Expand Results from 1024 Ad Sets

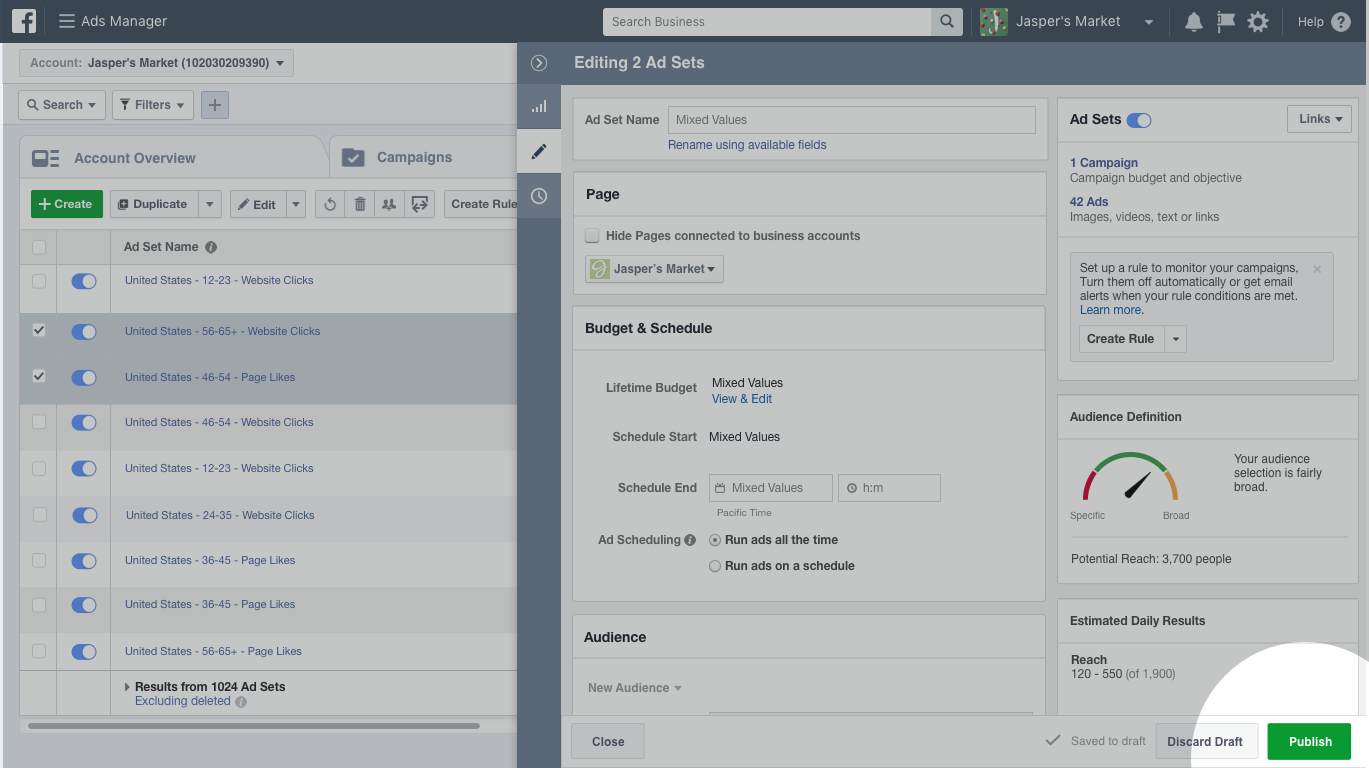pyautogui.click(x=127, y=687)
